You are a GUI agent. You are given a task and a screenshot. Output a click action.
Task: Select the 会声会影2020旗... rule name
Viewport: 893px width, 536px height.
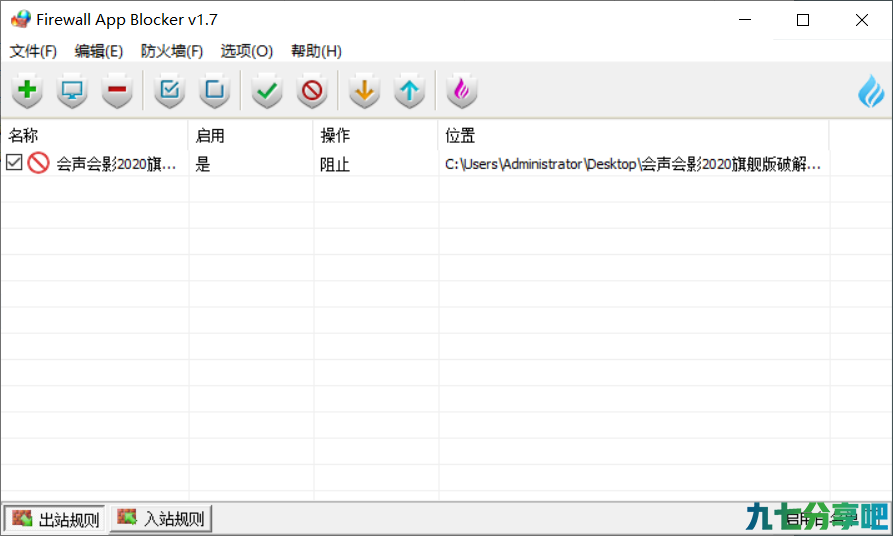pyautogui.click(x=116, y=165)
